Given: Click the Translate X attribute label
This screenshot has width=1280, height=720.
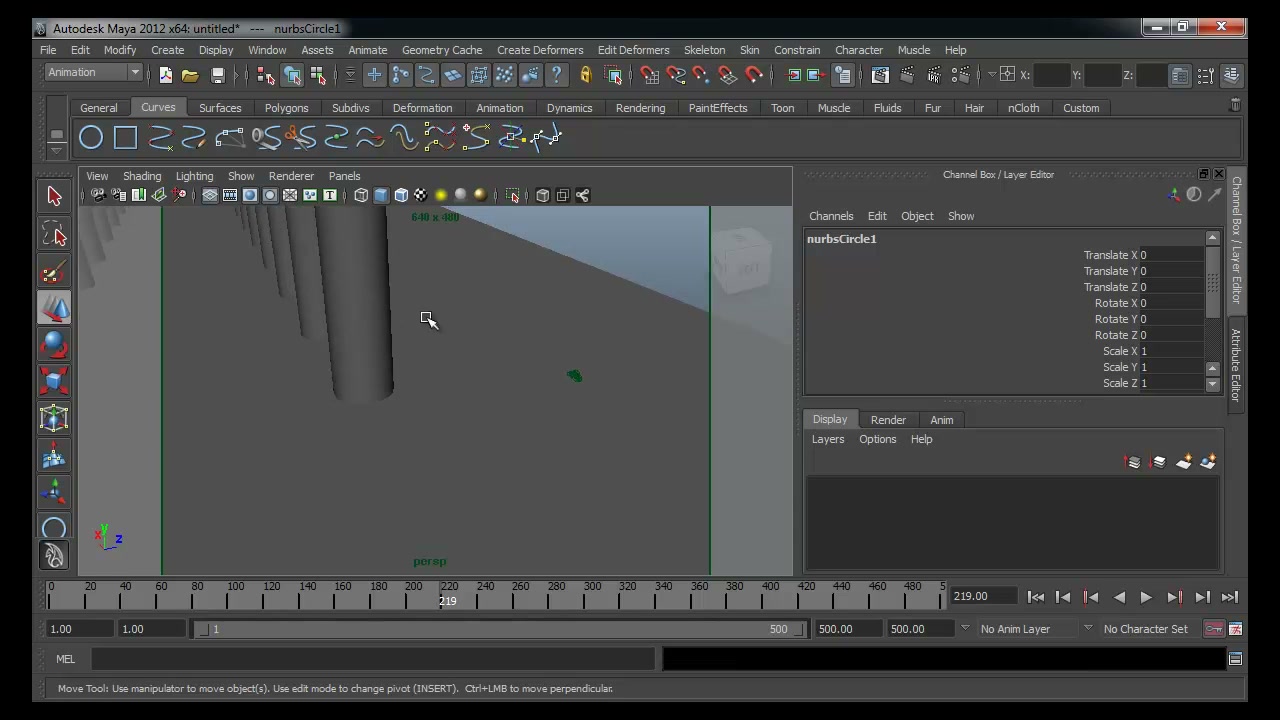Looking at the screenshot, I should 1110,255.
